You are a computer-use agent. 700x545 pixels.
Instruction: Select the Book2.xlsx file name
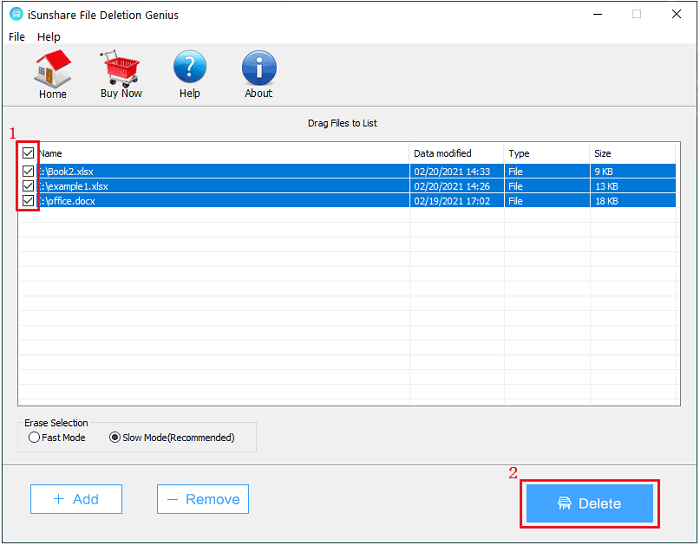pyautogui.click(x=67, y=171)
